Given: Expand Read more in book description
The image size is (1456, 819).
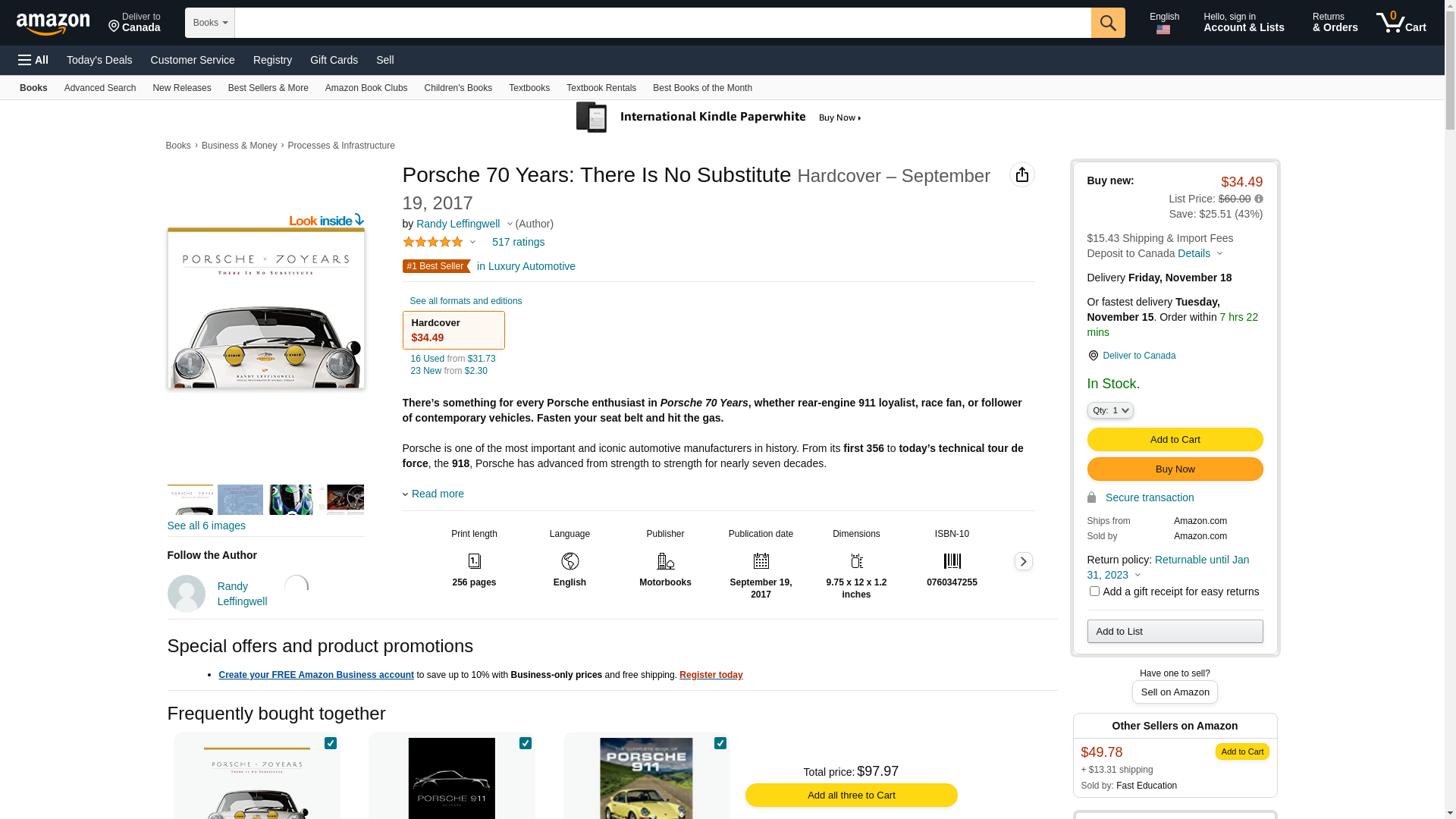Looking at the screenshot, I should pos(437,494).
